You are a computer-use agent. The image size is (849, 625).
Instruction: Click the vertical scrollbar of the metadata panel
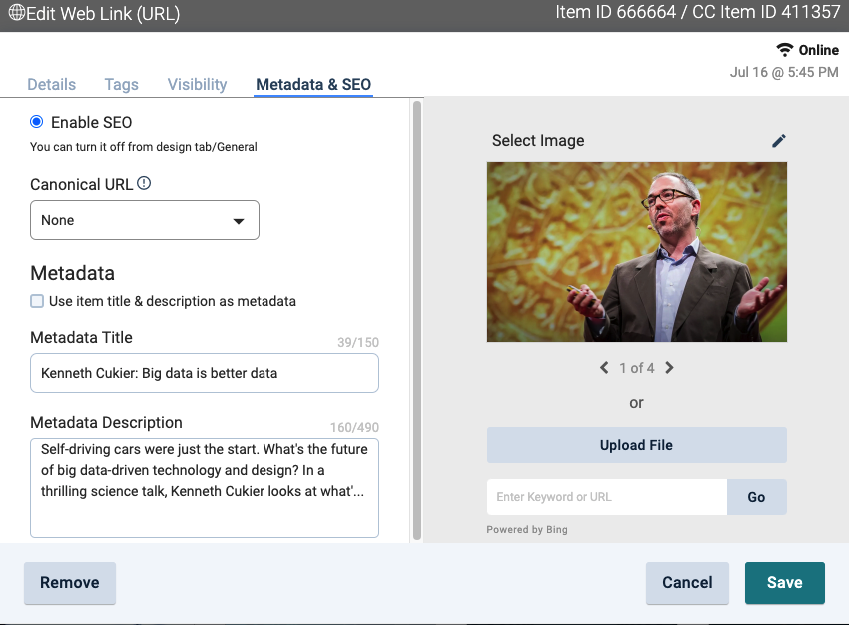[x=416, y=320]
